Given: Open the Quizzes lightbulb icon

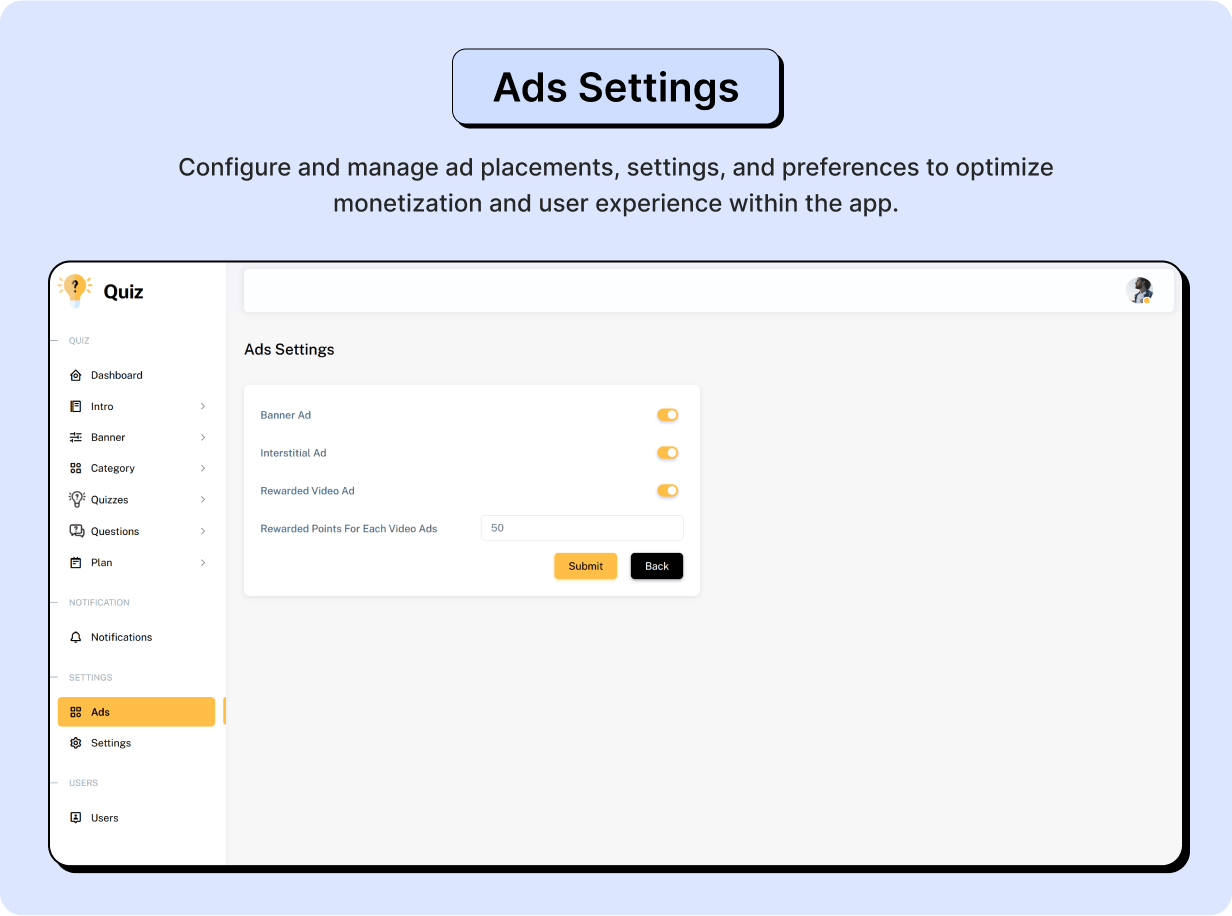Looking at the screenshot, I should click(77, 499).
